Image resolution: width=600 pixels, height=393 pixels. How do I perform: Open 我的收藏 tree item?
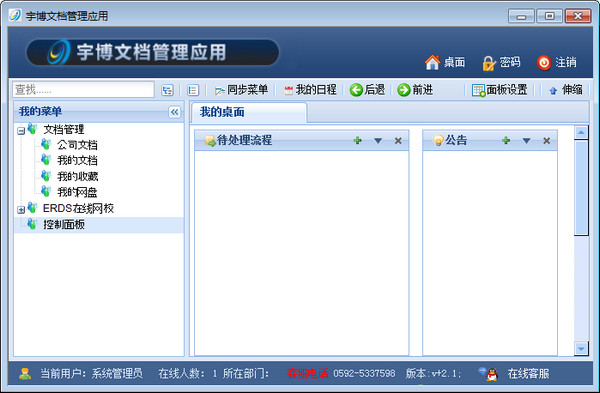[x=78, y=176]
